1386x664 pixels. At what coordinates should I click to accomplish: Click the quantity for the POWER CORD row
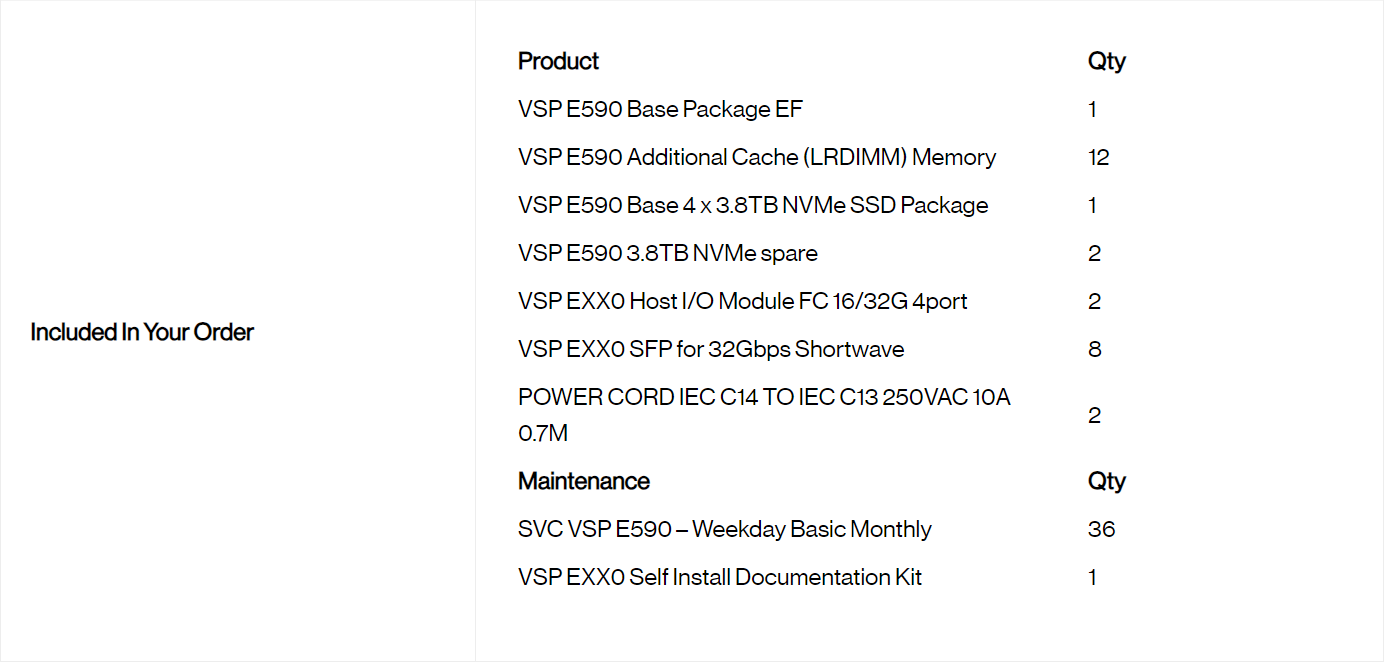[x=1094, y=415]
